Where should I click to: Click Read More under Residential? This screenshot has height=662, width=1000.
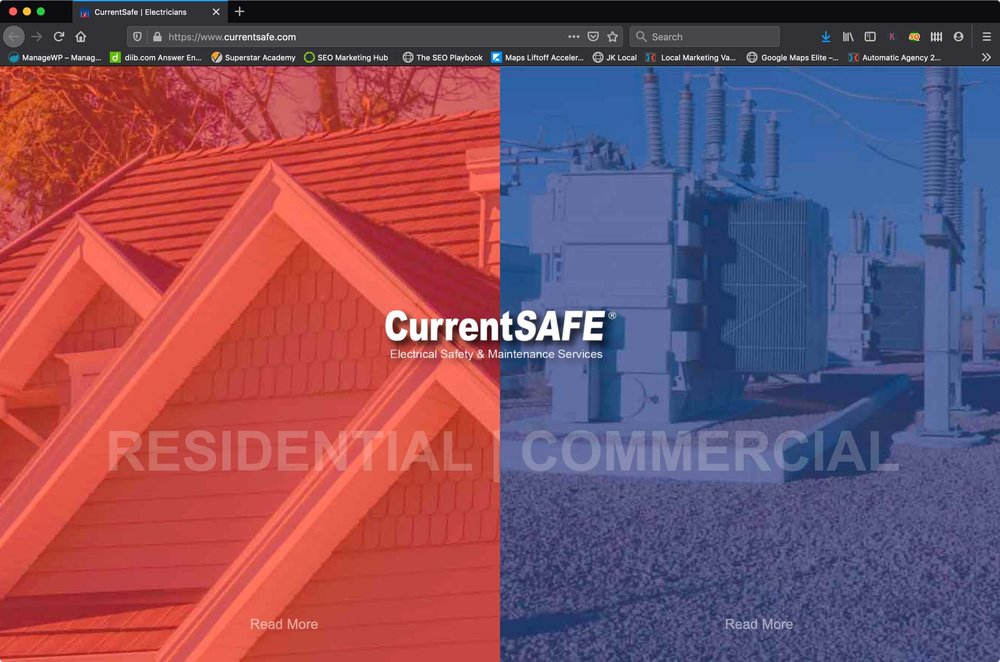click(284, 624)
